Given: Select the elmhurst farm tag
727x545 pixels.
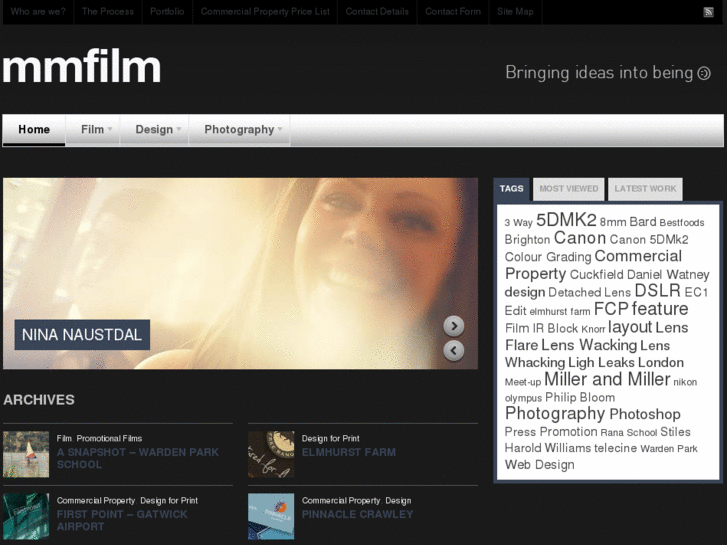Looking at the screenshot, I should pos(560,311).
